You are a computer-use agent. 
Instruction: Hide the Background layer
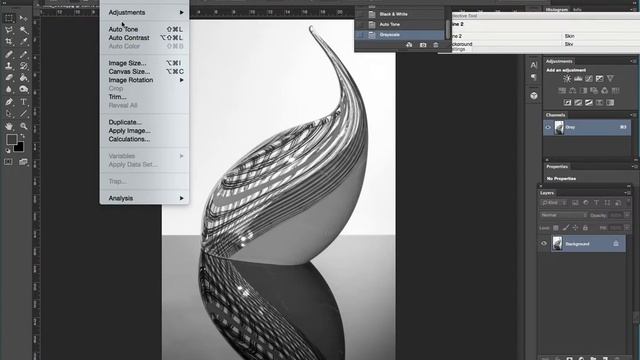(x=544, y=244)
